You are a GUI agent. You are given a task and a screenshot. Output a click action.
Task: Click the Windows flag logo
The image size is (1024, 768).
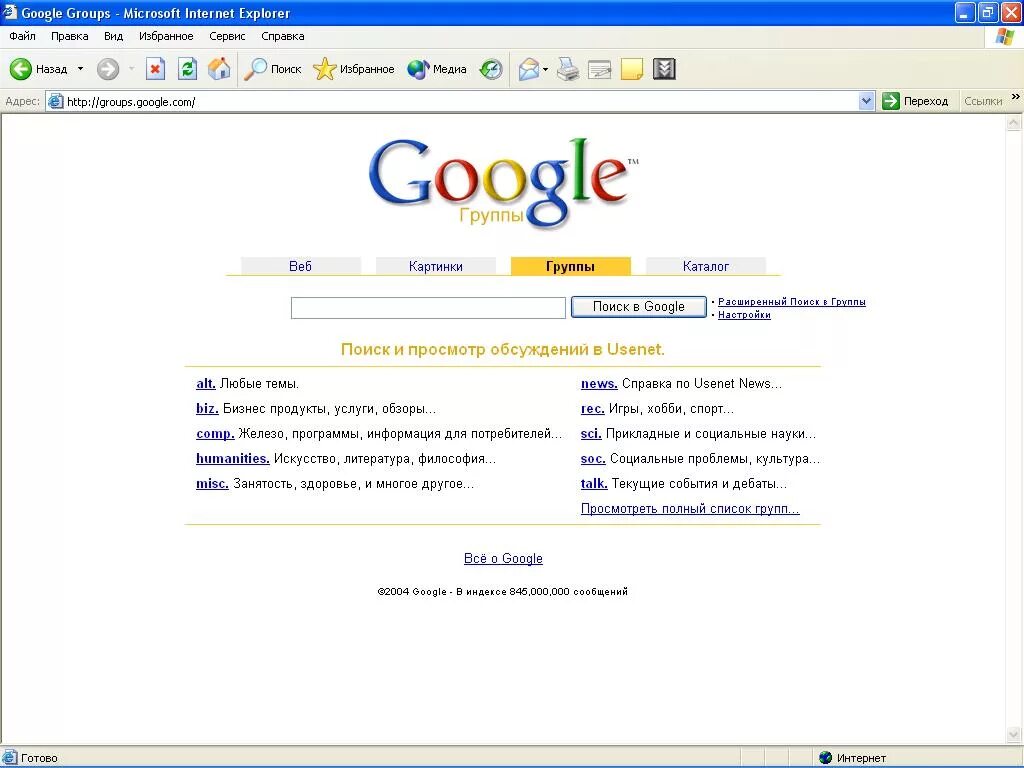(x=1005, y=37)
